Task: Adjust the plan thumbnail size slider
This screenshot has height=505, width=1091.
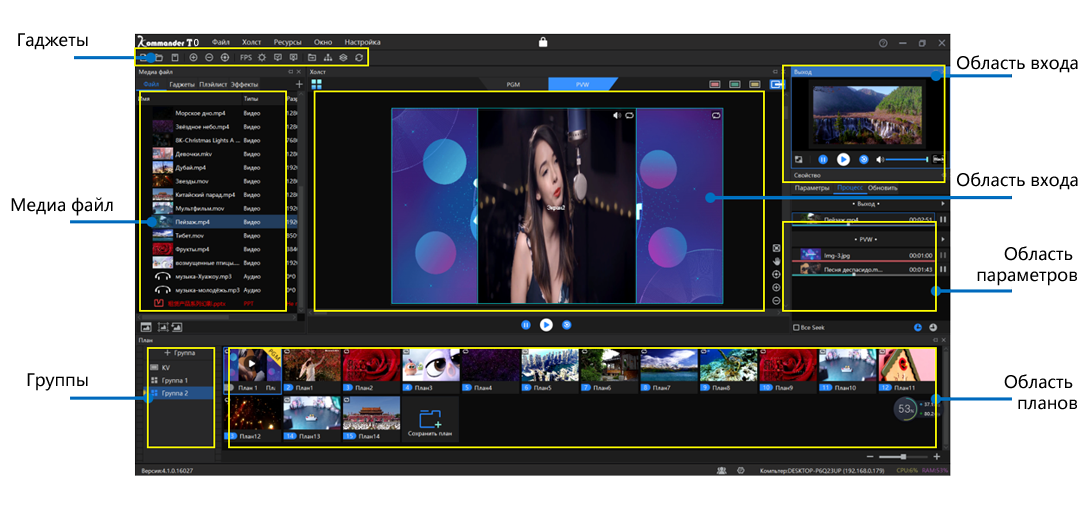Action: pyautogui.click(x=902, y=457)
